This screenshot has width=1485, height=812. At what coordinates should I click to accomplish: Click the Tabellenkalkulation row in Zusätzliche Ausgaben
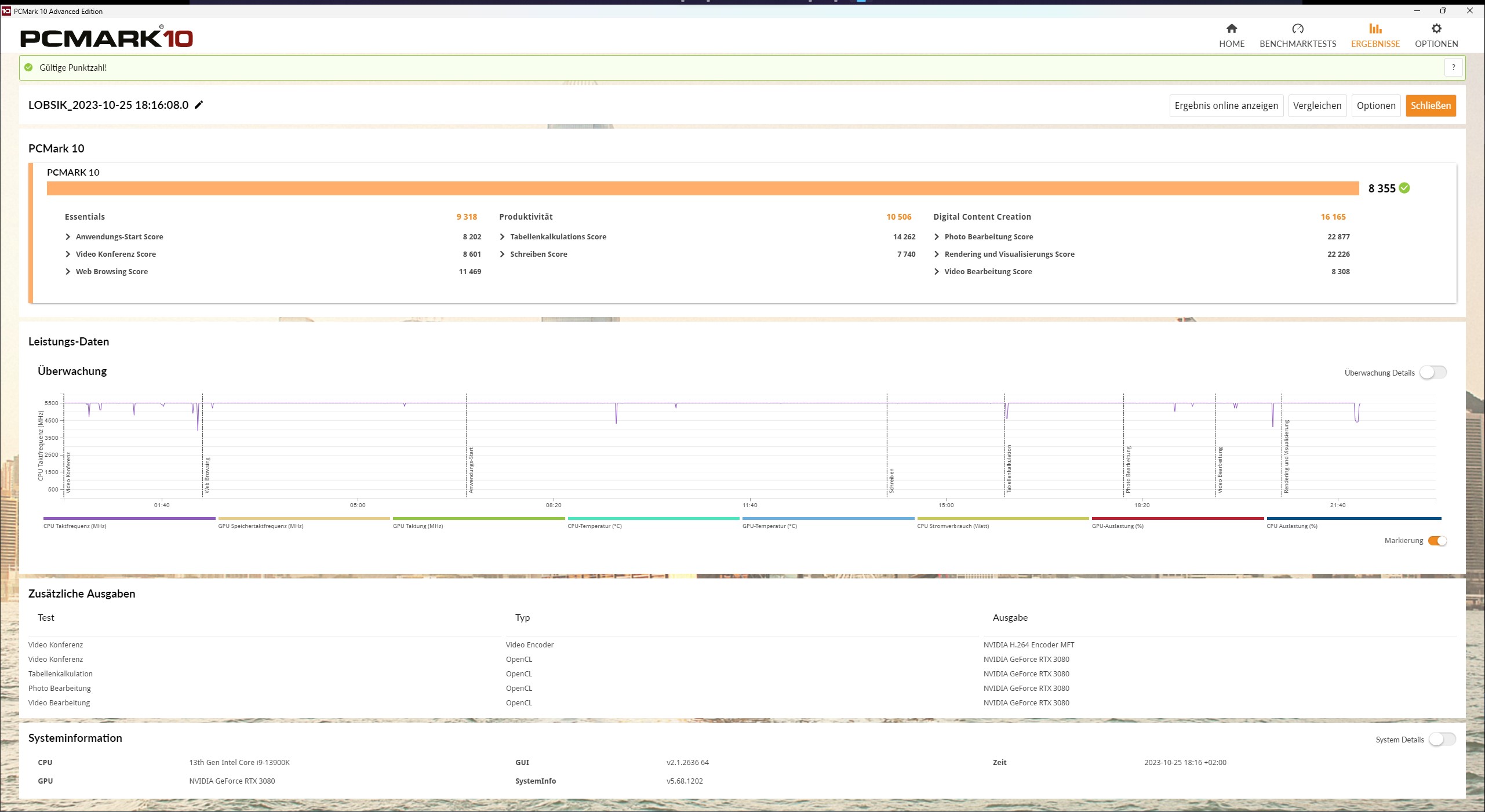742,673
